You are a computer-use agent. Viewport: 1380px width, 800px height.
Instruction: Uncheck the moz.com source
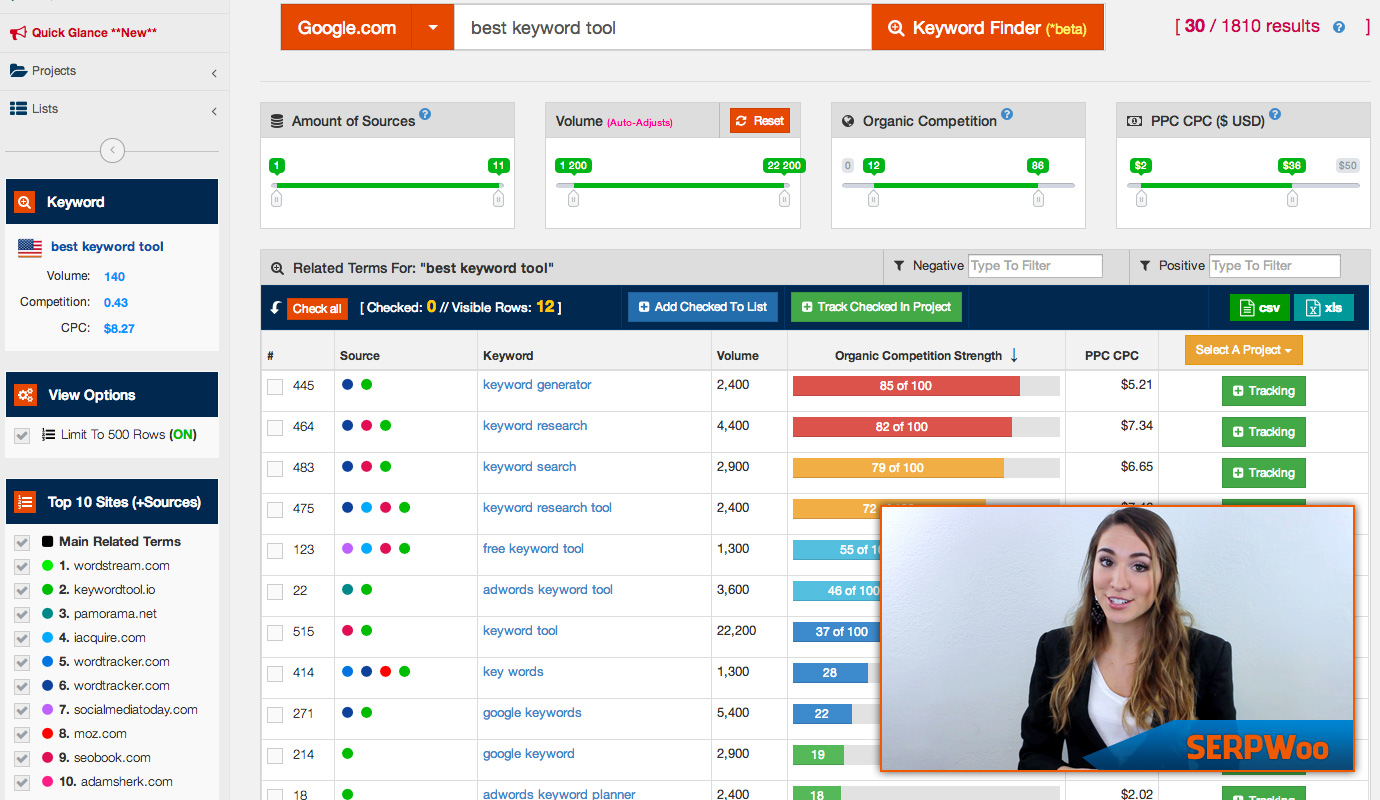(22, 734)
